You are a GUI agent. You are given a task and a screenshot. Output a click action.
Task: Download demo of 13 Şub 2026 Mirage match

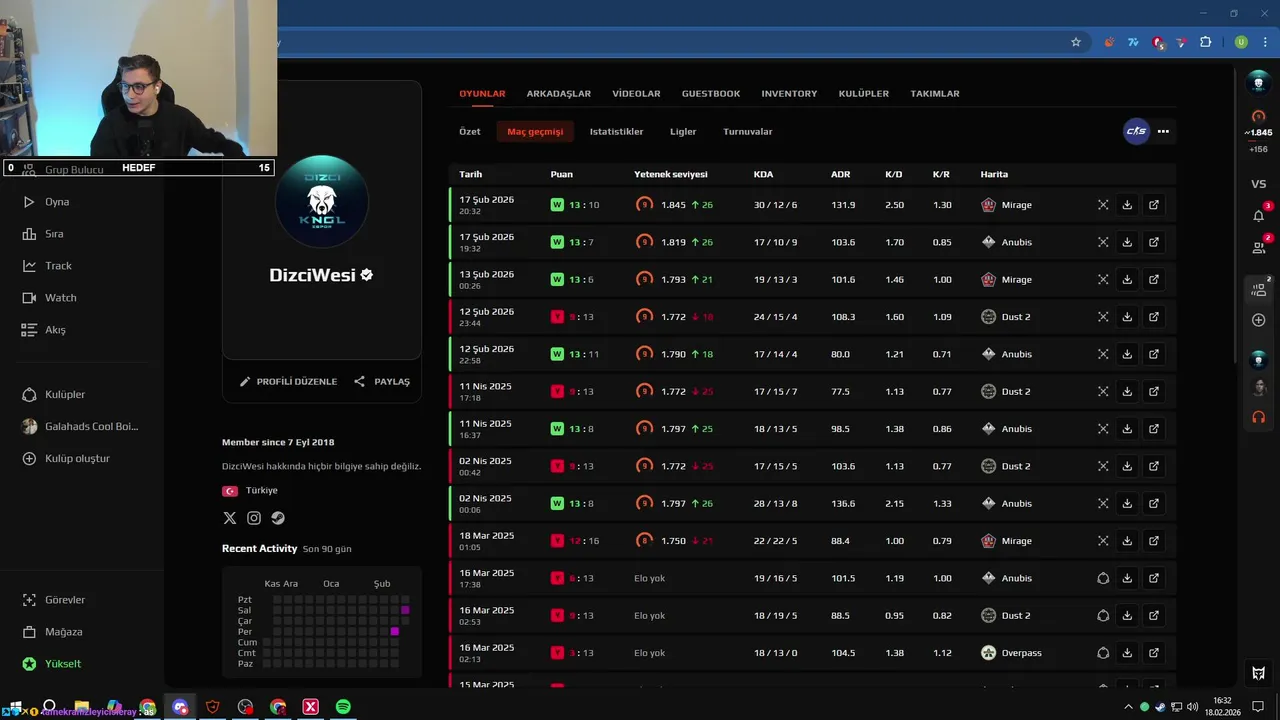(1127, 280)
